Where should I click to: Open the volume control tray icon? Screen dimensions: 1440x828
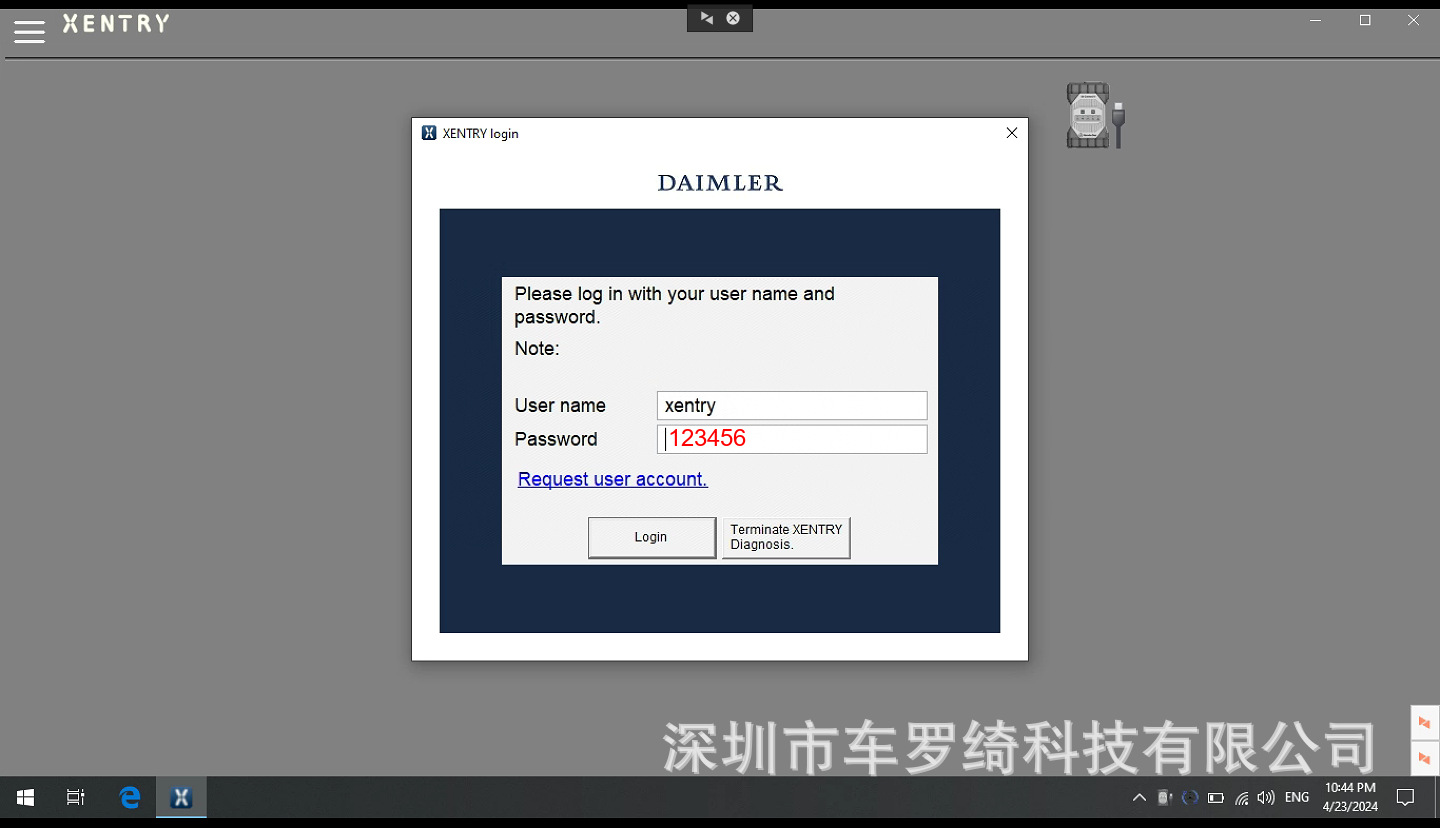pyautogui.click(x=1267, y=798)
